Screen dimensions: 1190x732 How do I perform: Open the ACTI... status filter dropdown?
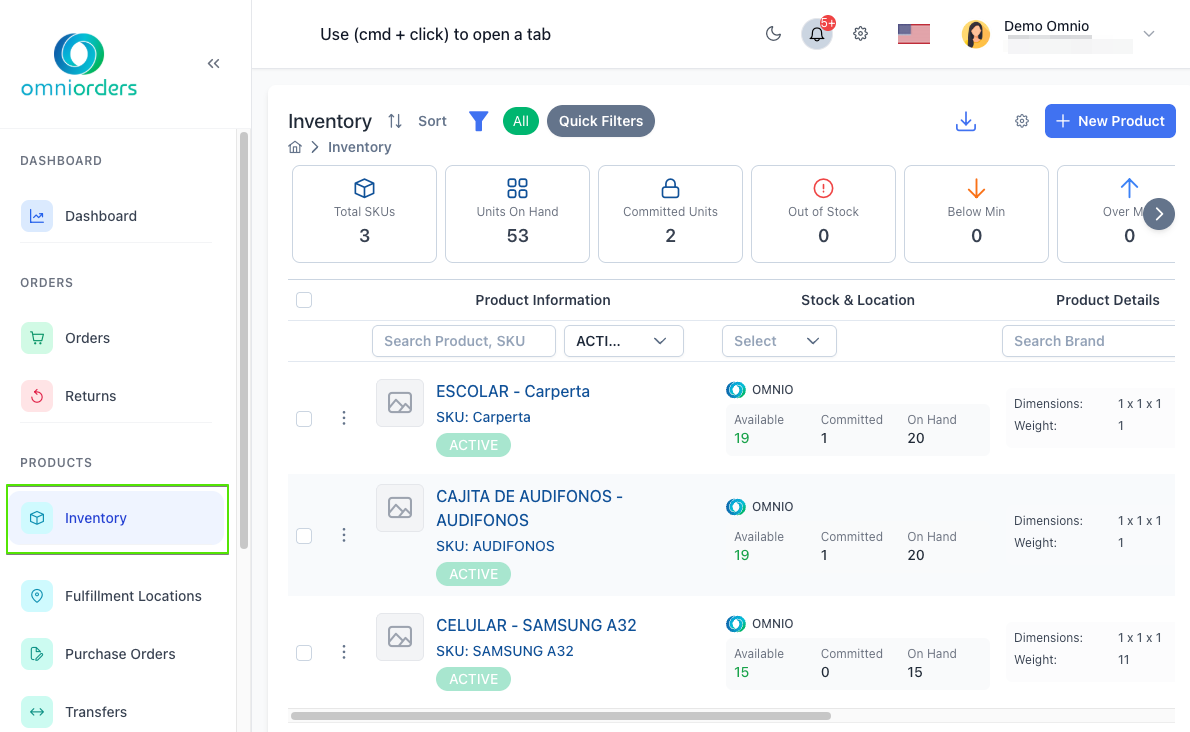(623, 341)
